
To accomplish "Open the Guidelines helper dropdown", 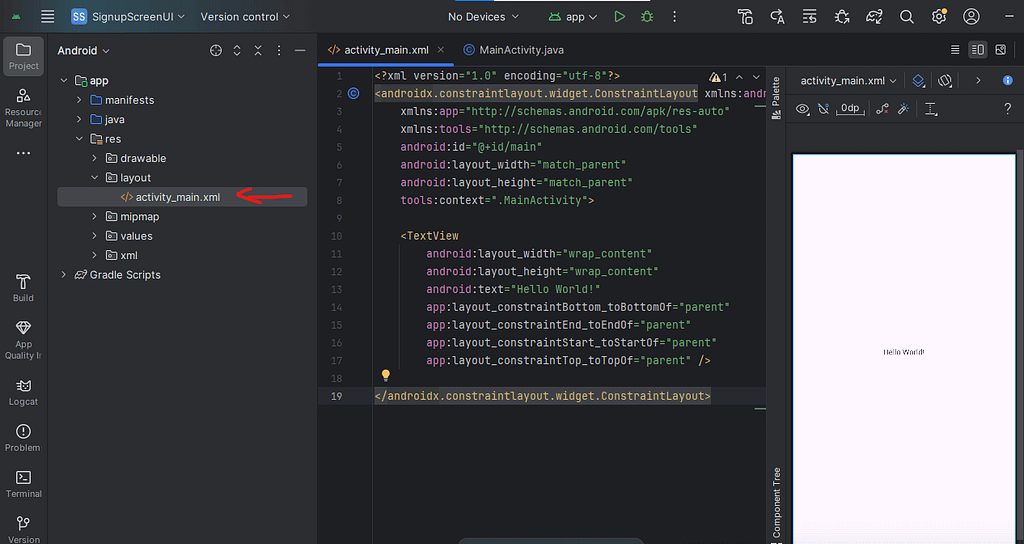I will point(931,109).
